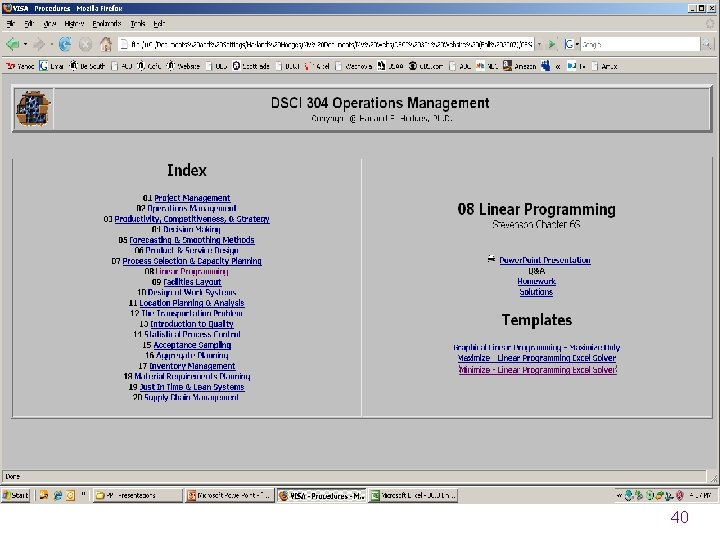720x540 pixels.
Task: Open the Yahoo bookmark
Action: pos(20,66)
